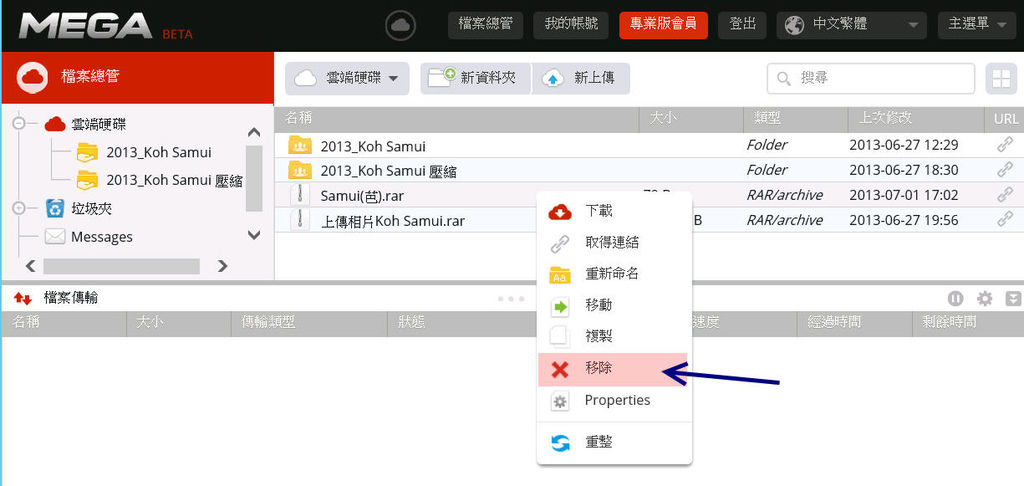Expand the 垃圾夾 tree node

tap(19, 208)
